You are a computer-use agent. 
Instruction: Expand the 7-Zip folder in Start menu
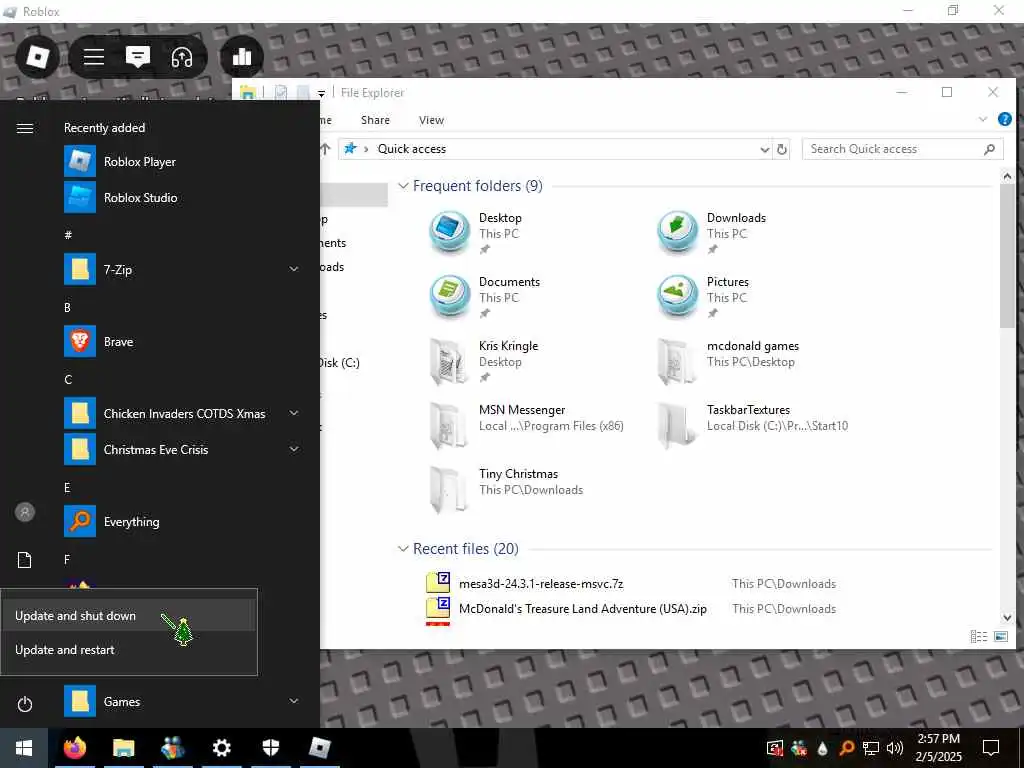click(x=294, y=269)
